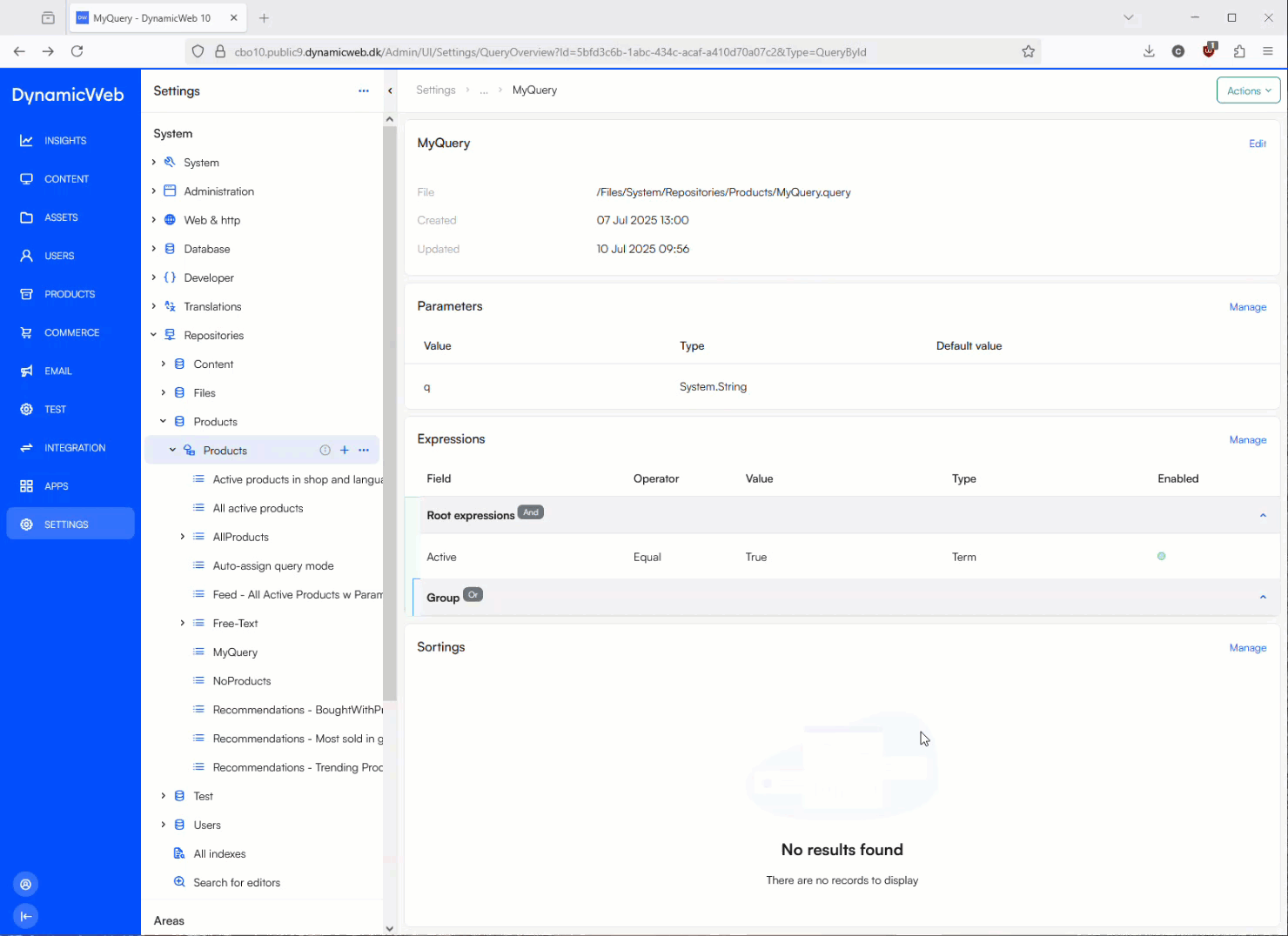
Task: Open the Actions dropdown
Action: pos(1248,91)
